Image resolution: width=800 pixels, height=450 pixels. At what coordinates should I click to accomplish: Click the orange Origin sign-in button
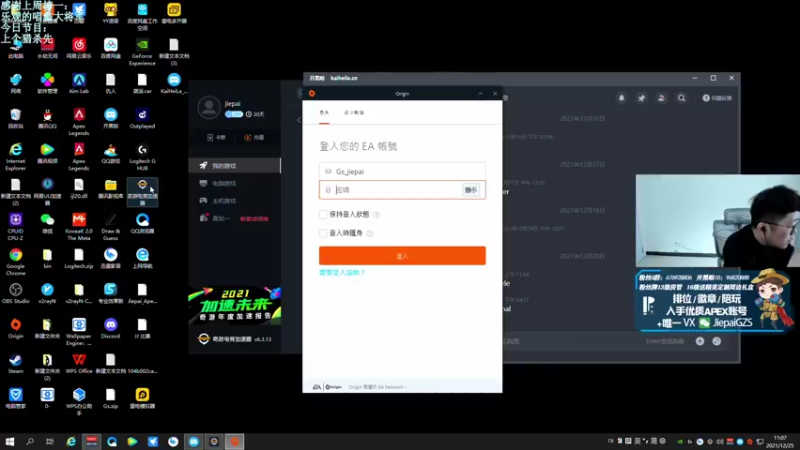(x=402, y=256)
